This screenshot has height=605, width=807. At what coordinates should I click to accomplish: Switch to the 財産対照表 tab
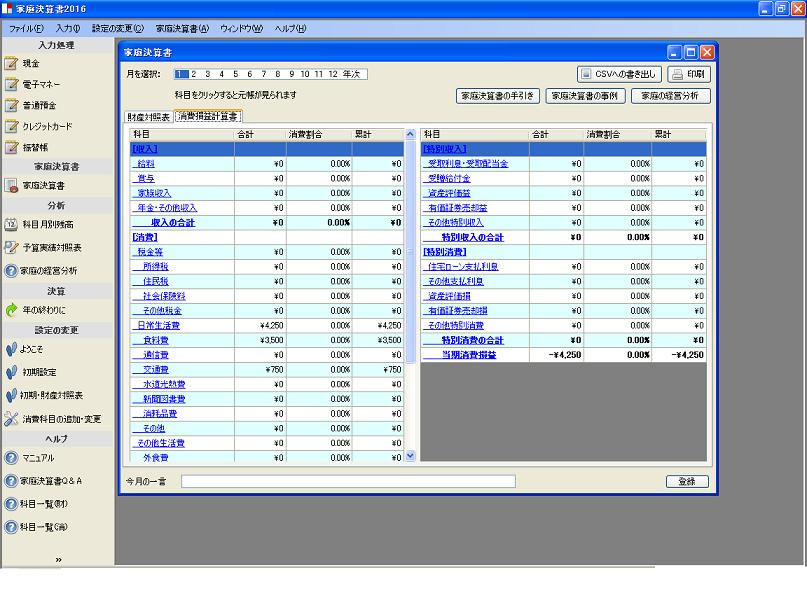pos(147,116)
